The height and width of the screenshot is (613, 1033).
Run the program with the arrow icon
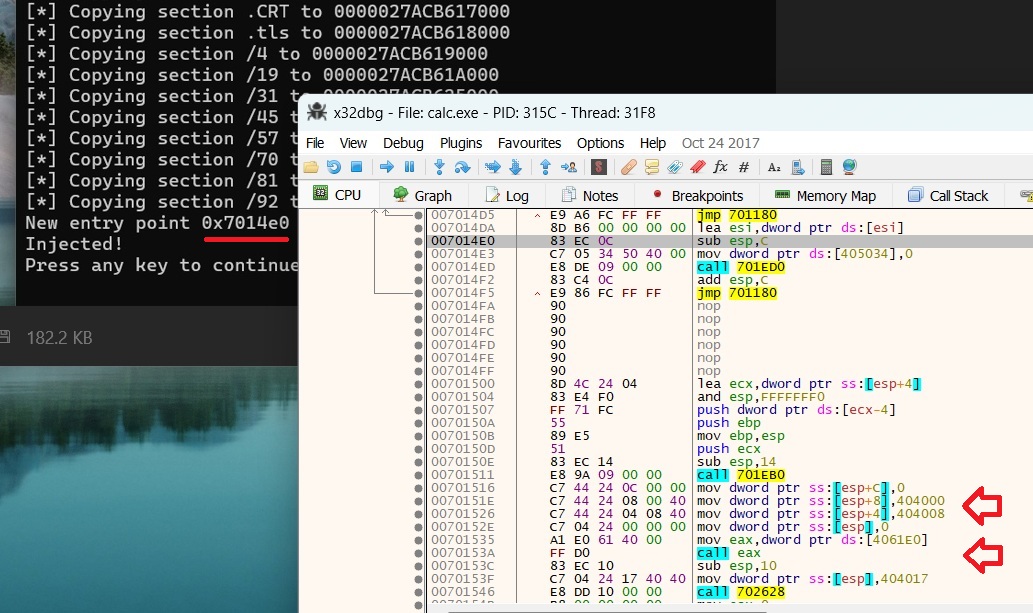tap(386, 167)
